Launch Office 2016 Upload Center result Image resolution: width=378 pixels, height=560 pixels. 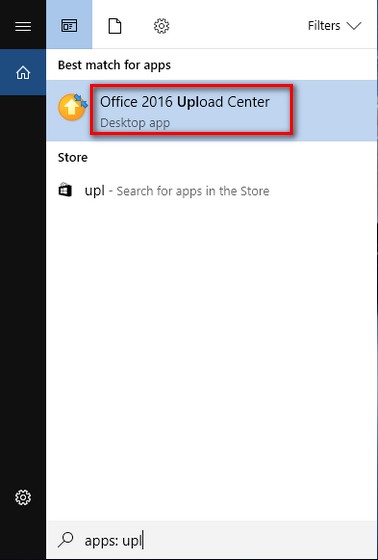pyautogui.click(x=185, y=102)
